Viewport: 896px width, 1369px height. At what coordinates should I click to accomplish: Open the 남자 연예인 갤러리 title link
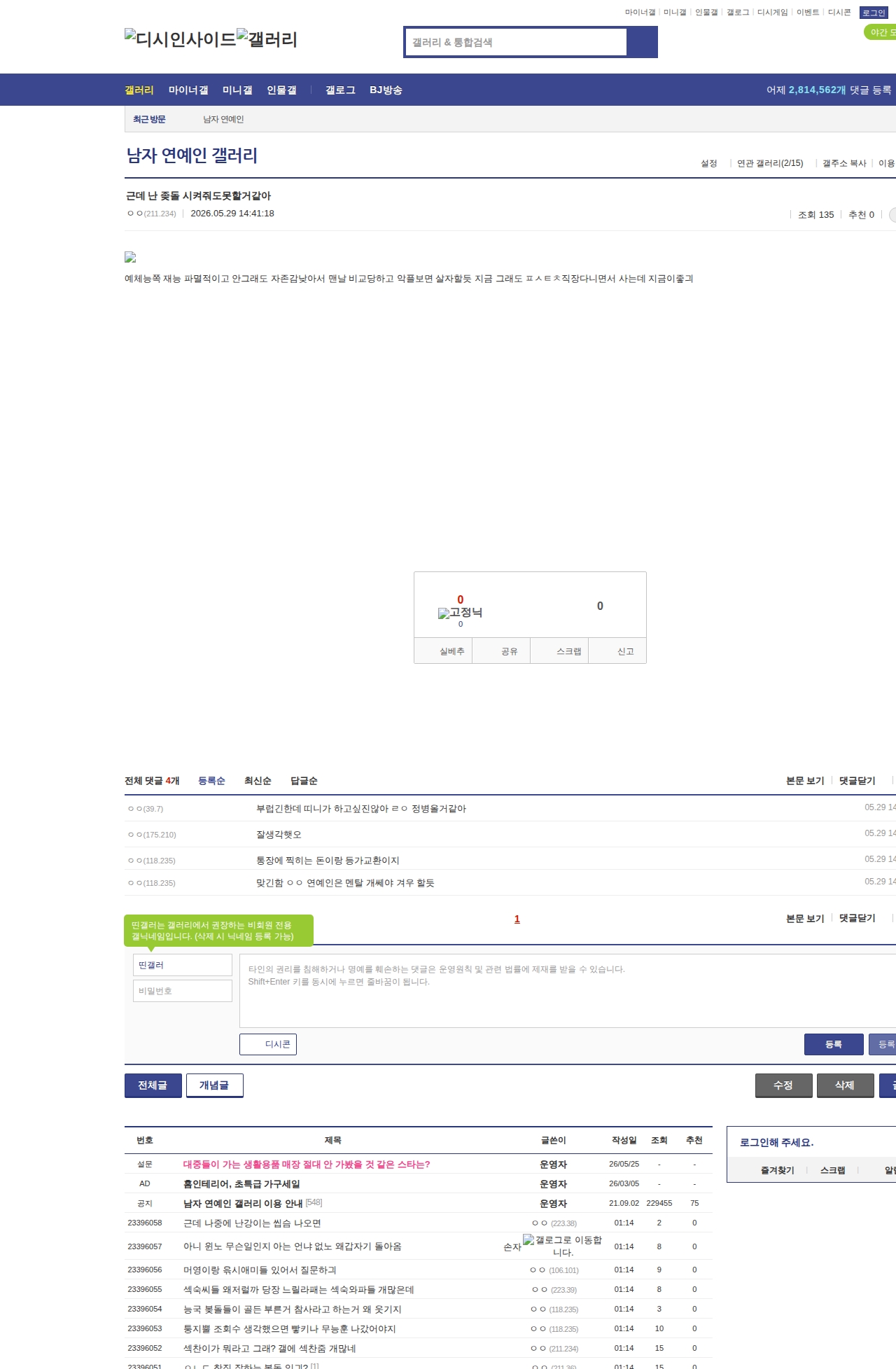[x=192, y=155]
